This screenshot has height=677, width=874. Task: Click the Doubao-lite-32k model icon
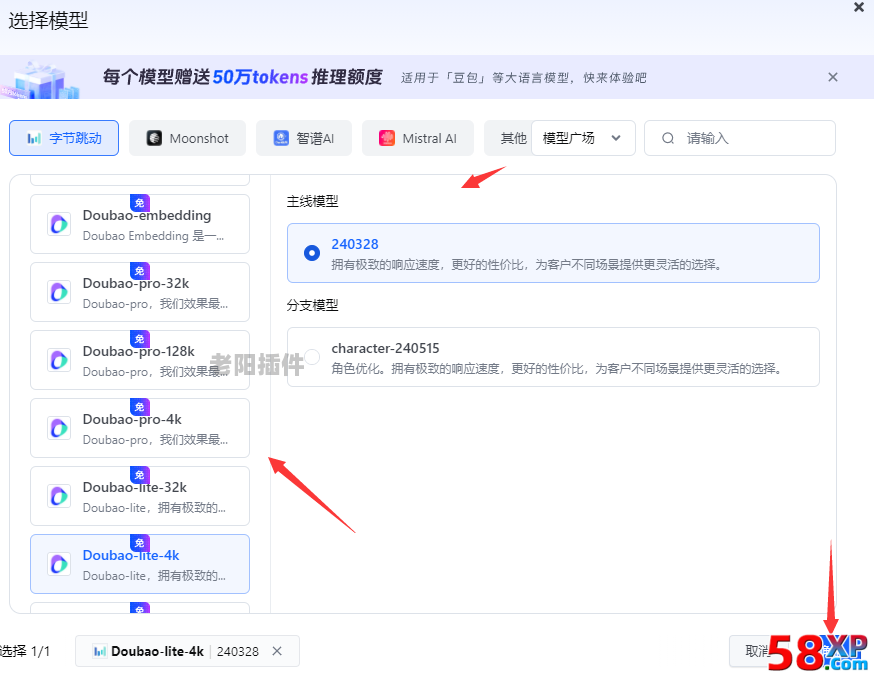point(59,496)
